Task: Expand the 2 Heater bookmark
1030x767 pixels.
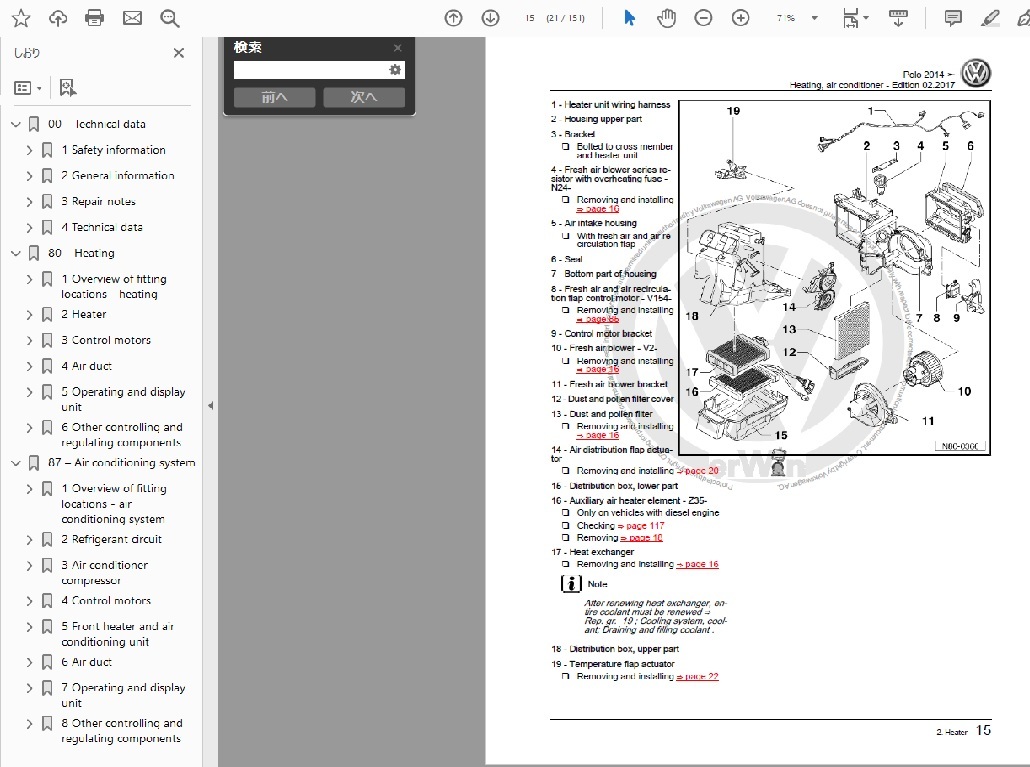Action: 30,315
